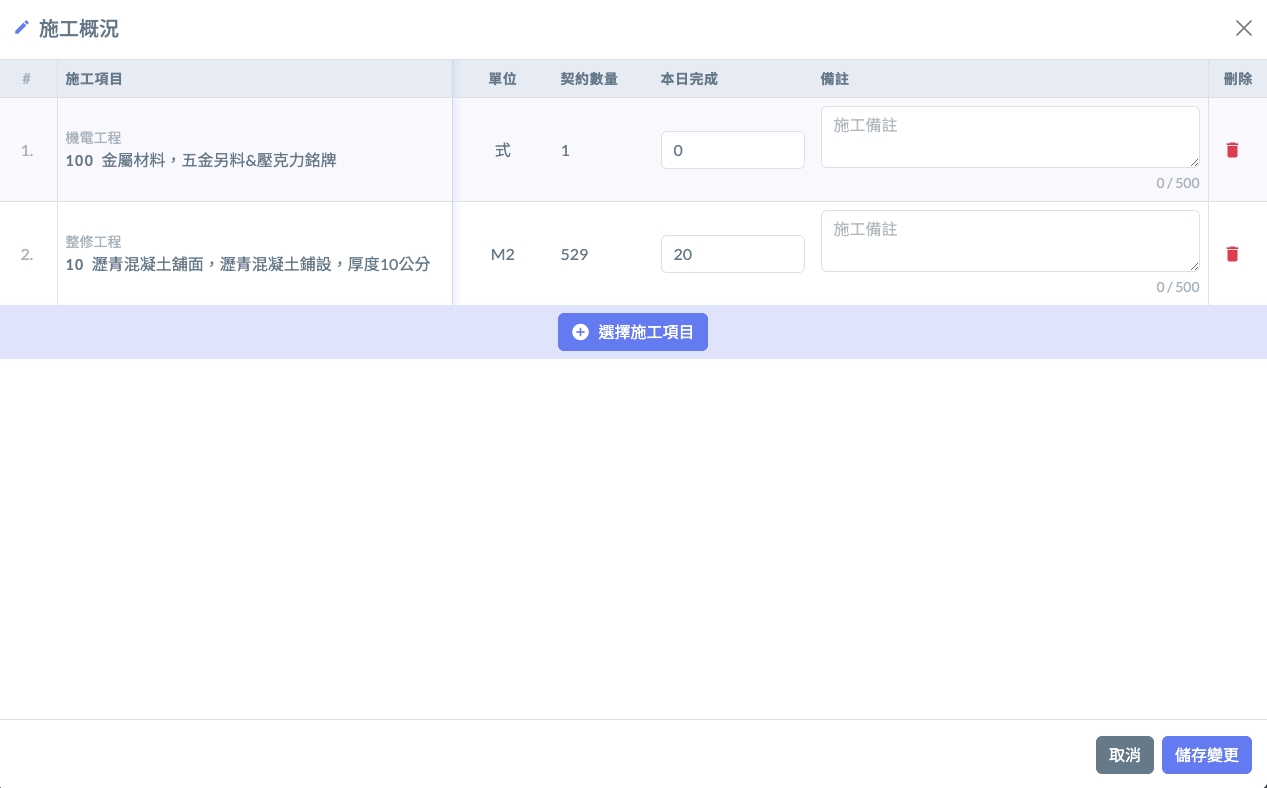
Task: Delete the 金屬材料 row with trash icon
Action: point(1232,150)
